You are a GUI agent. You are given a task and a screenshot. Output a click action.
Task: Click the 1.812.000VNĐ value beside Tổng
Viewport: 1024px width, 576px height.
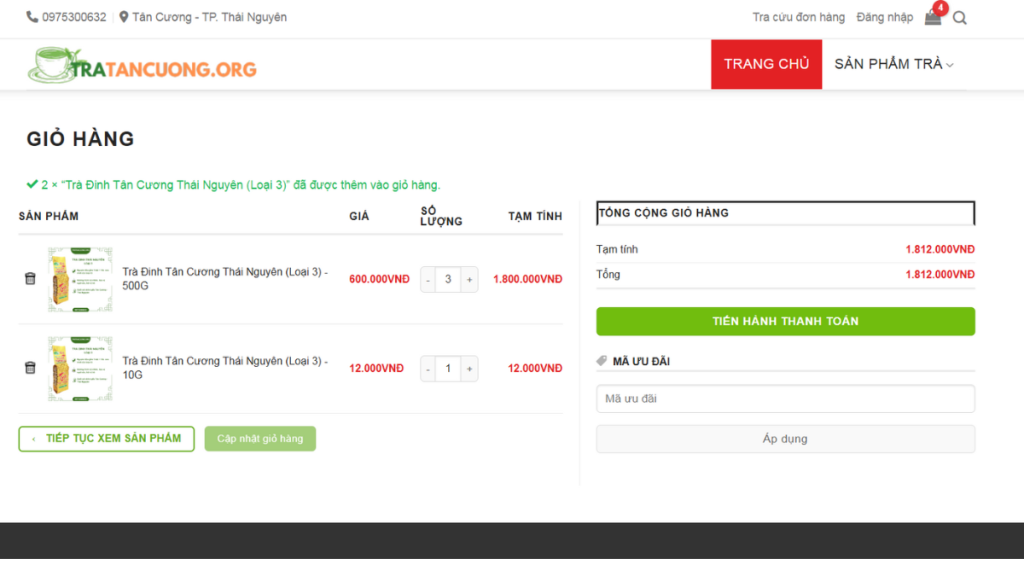[x=940, y=274]
